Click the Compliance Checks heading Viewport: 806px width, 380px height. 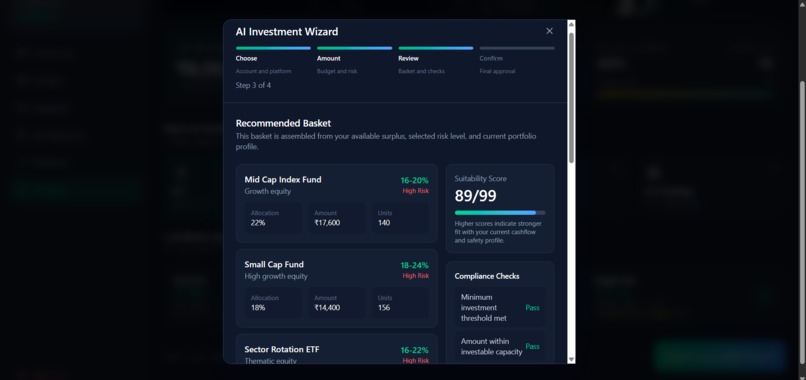tap(487, 276)
